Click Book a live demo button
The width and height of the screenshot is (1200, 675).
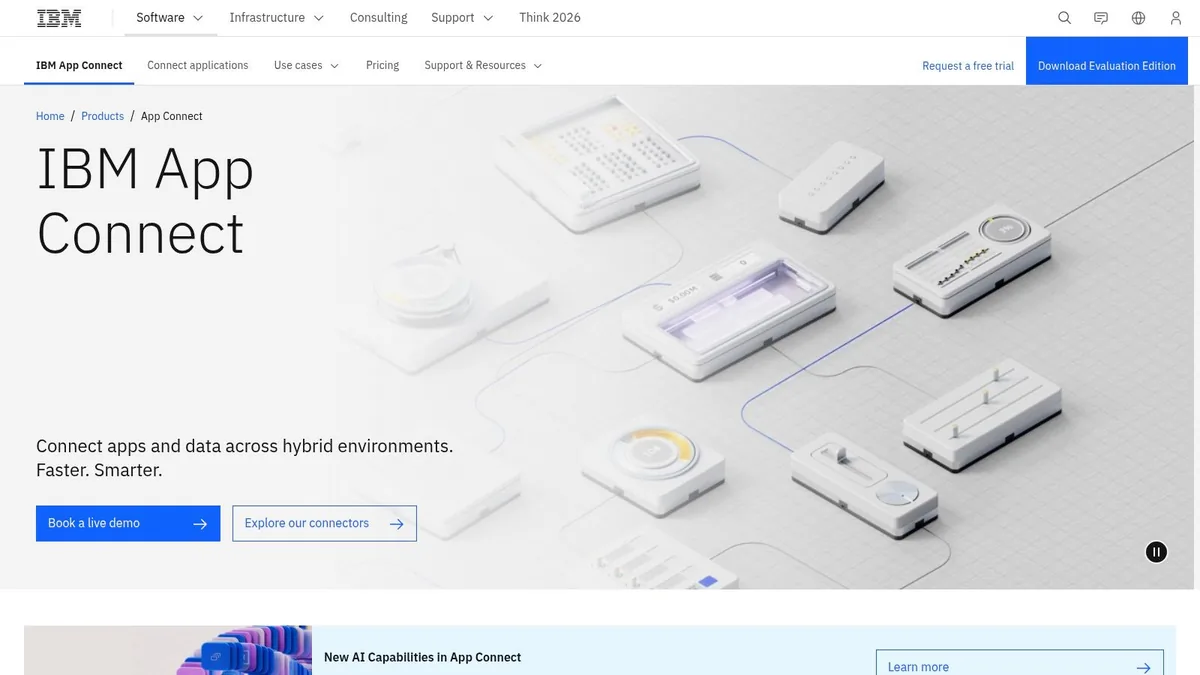(x=128, y=523)
